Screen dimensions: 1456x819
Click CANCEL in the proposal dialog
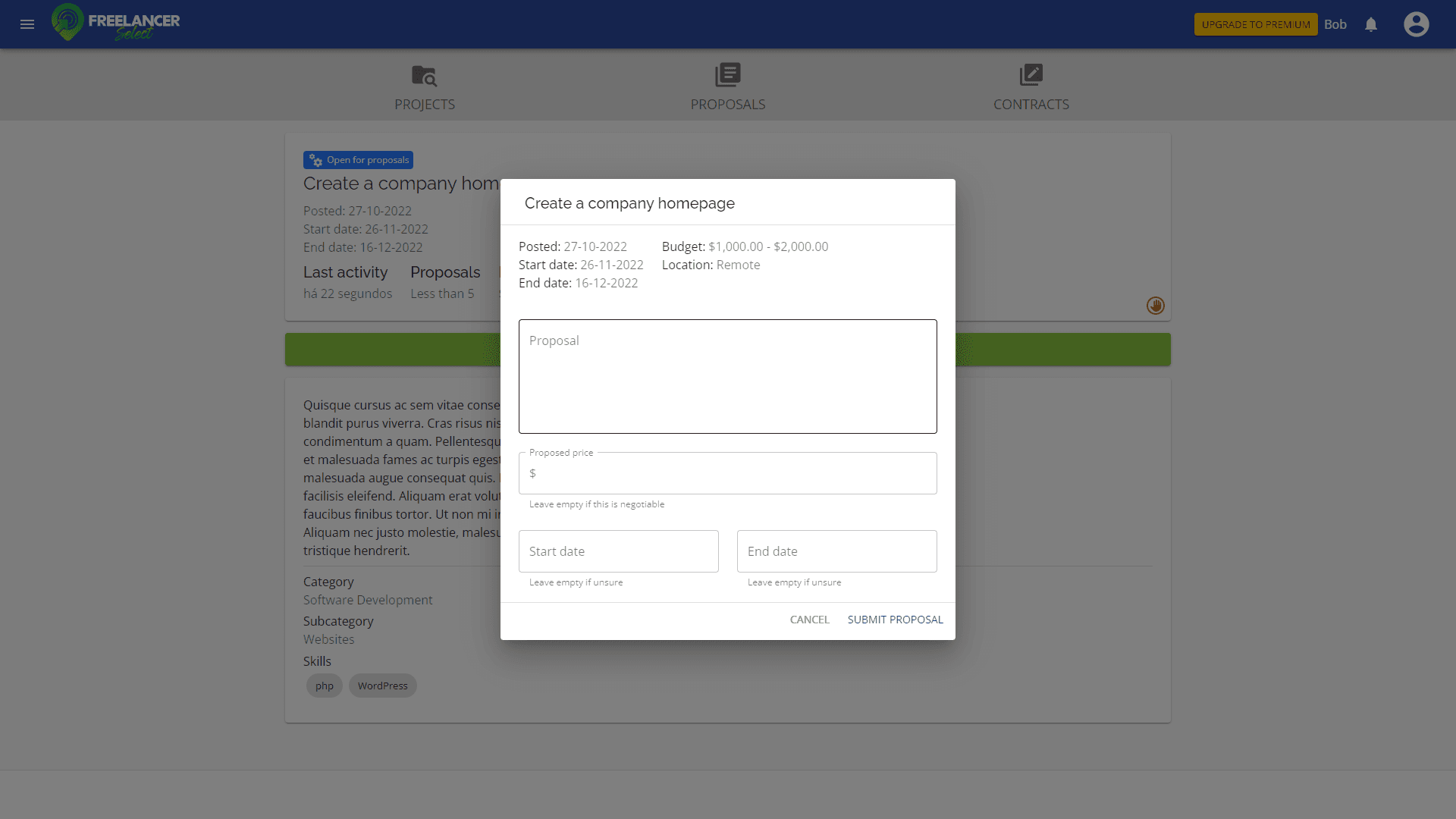pyautogui.click(x=810, y=620)
